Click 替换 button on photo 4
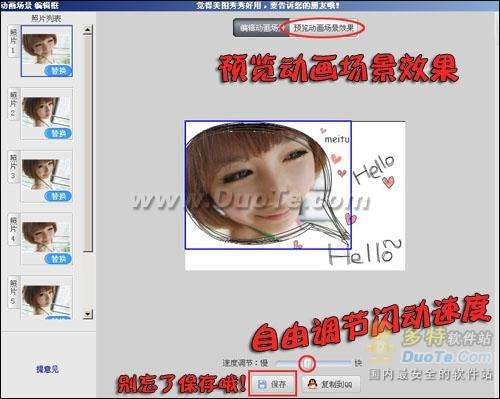 (58, 259)
